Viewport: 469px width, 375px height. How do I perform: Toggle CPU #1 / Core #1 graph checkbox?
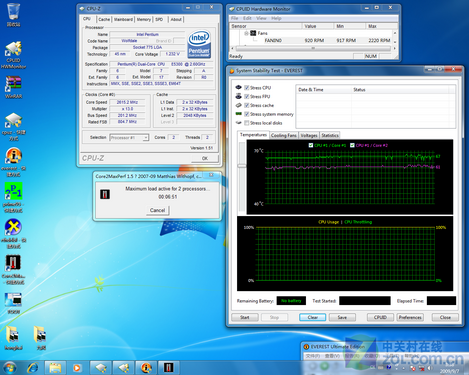311,145
